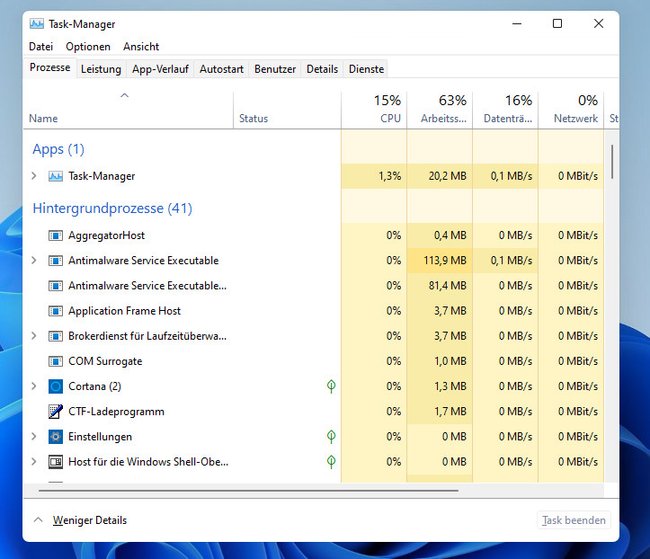Screen dimensions: 650x559
Task: Open the Benutzer tab
Action: pos(275,69)
